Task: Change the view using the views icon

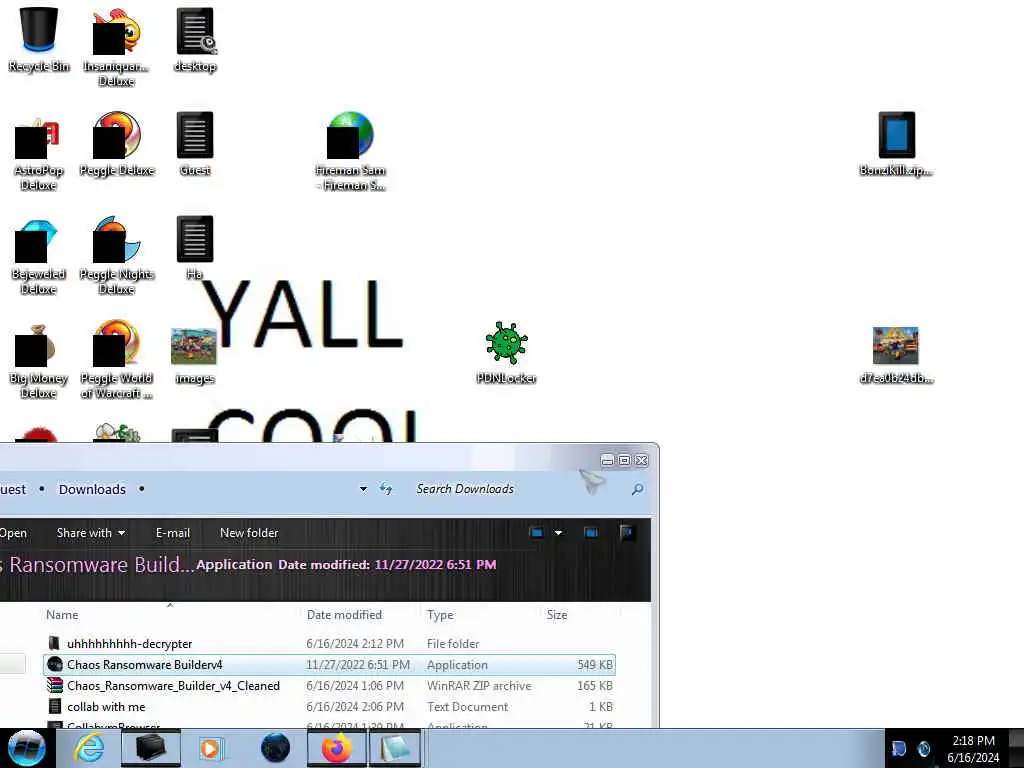Action: coord(537,533)
